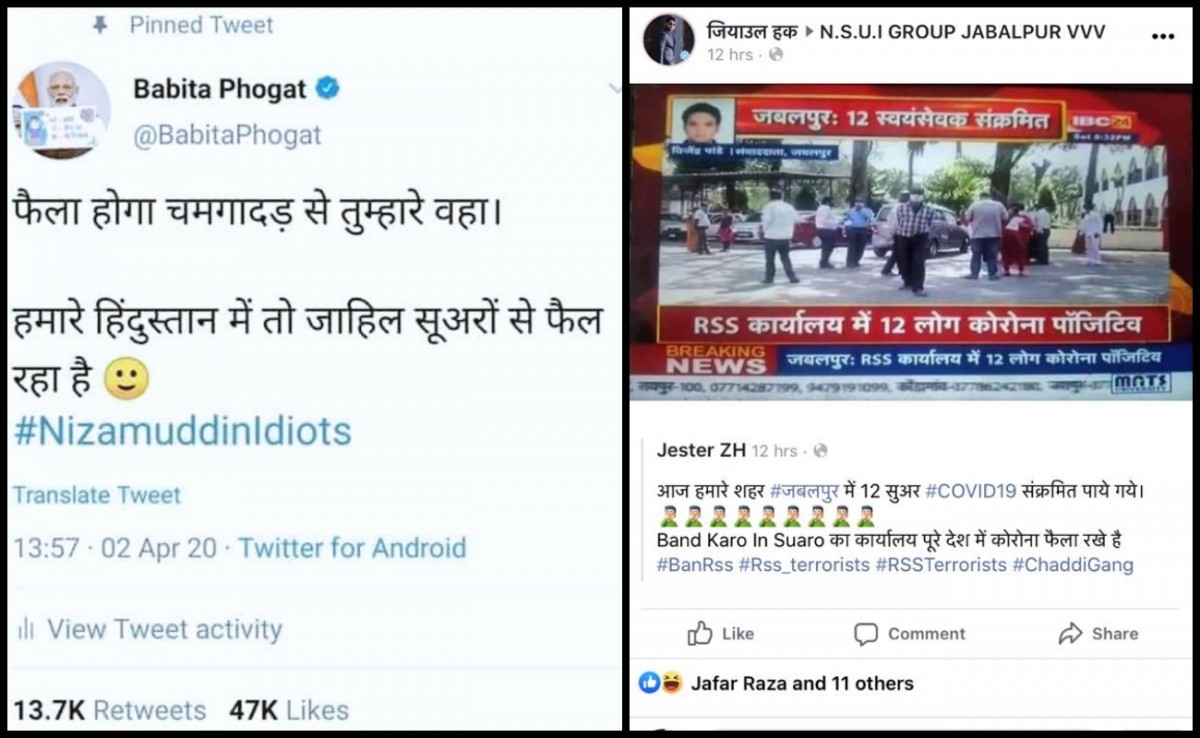The height and width of the screenshot is (738, 1200).
Task: Open Jester ZH's profile name
Action: [x=700, y=450]
